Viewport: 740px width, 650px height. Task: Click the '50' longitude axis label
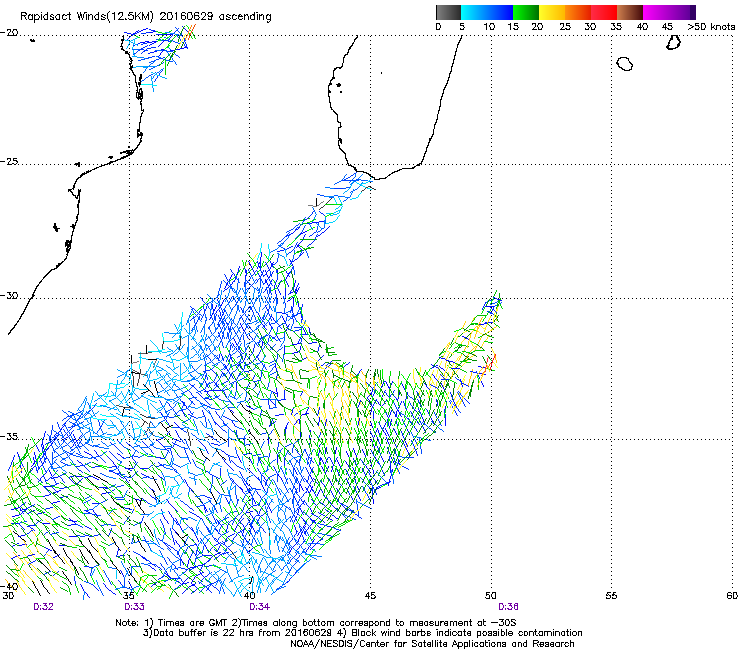tap(491, 596)
